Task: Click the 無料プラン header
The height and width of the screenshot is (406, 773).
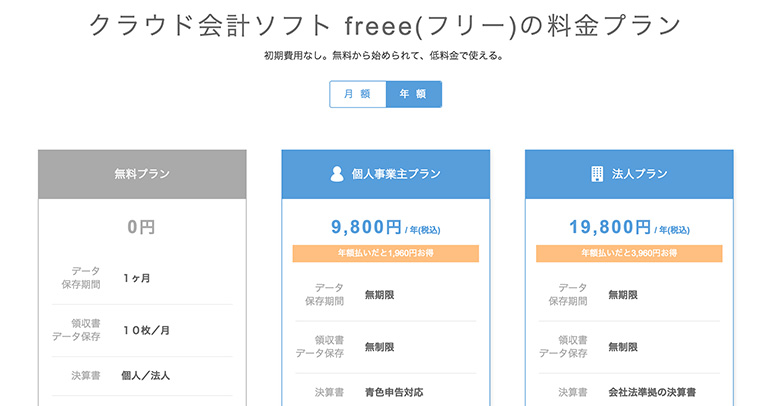Action: click(x=142, y=174)
